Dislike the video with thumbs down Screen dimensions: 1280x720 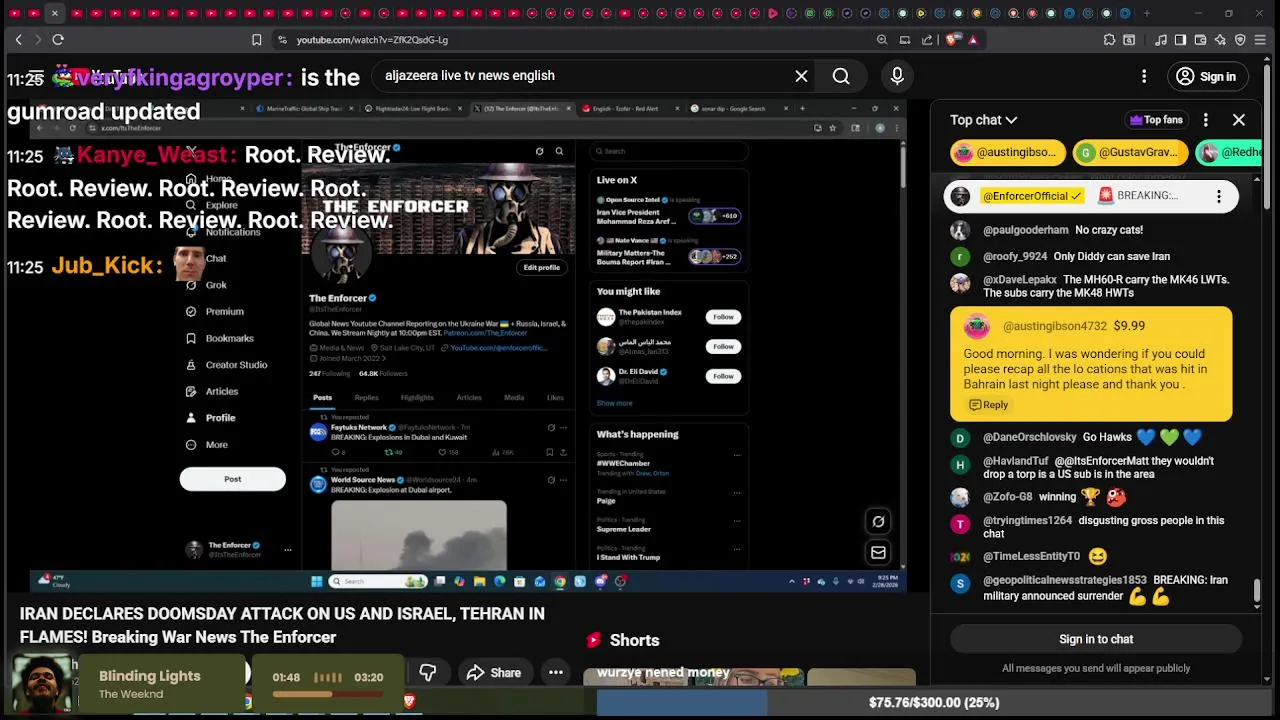click(428, 673)
